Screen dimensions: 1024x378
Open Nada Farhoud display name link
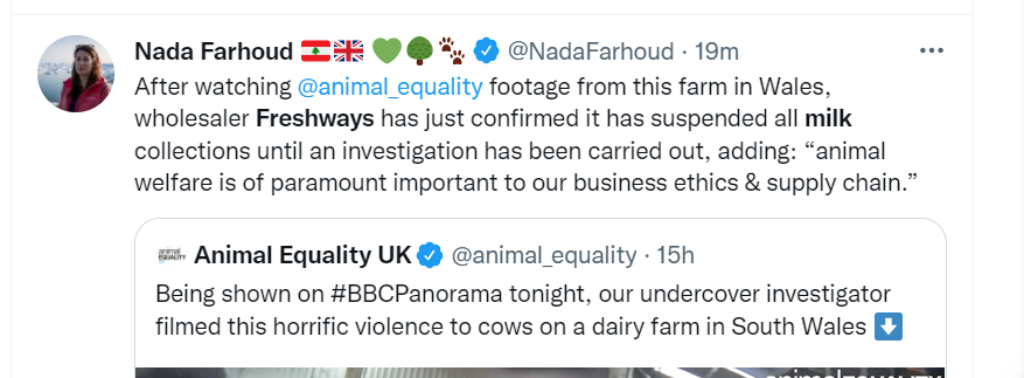[214, 51]
